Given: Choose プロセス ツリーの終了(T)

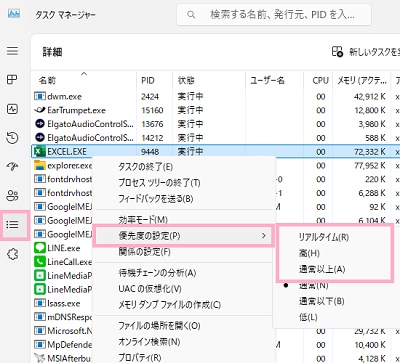Looking at the screenshot, I should pyautogui.click(x=159, y=183).
